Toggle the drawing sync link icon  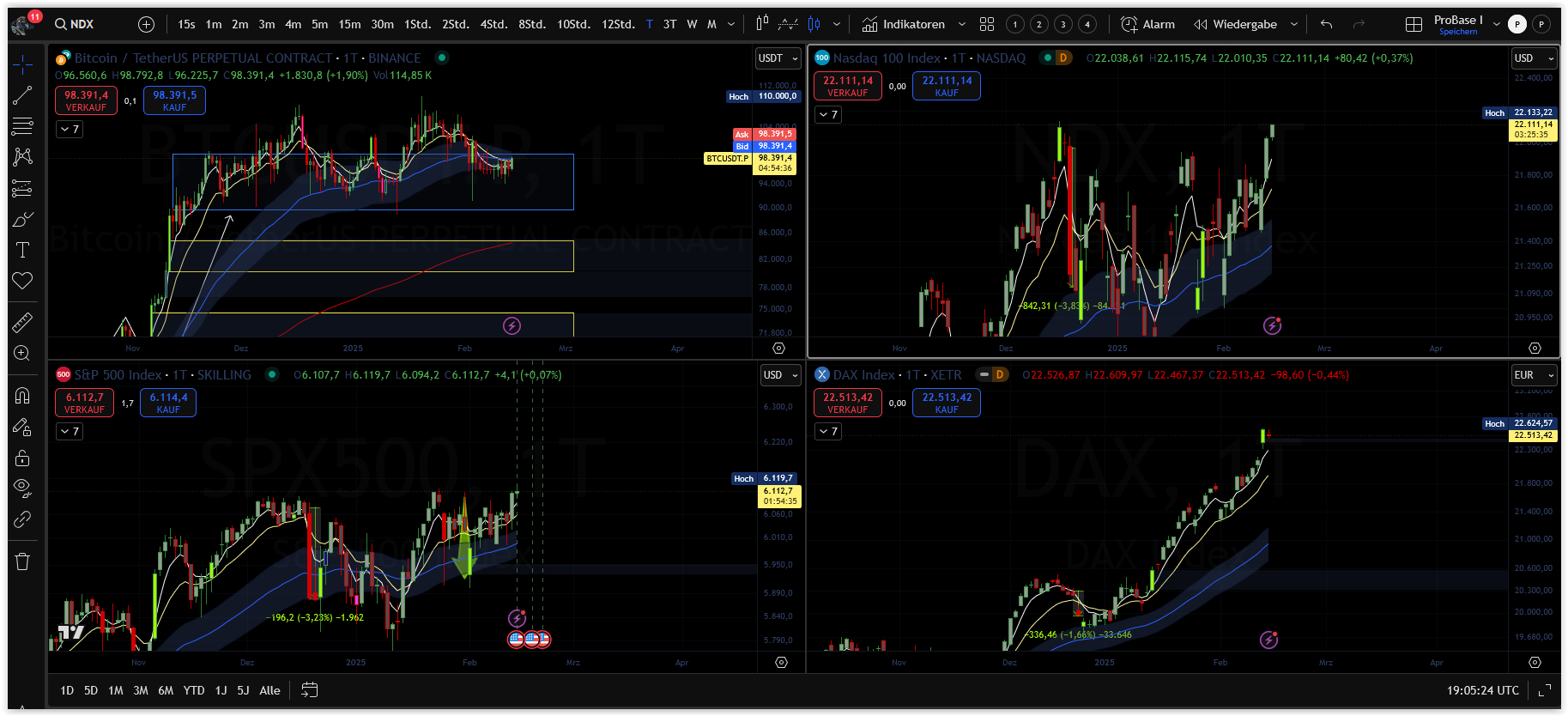(23, 519)
